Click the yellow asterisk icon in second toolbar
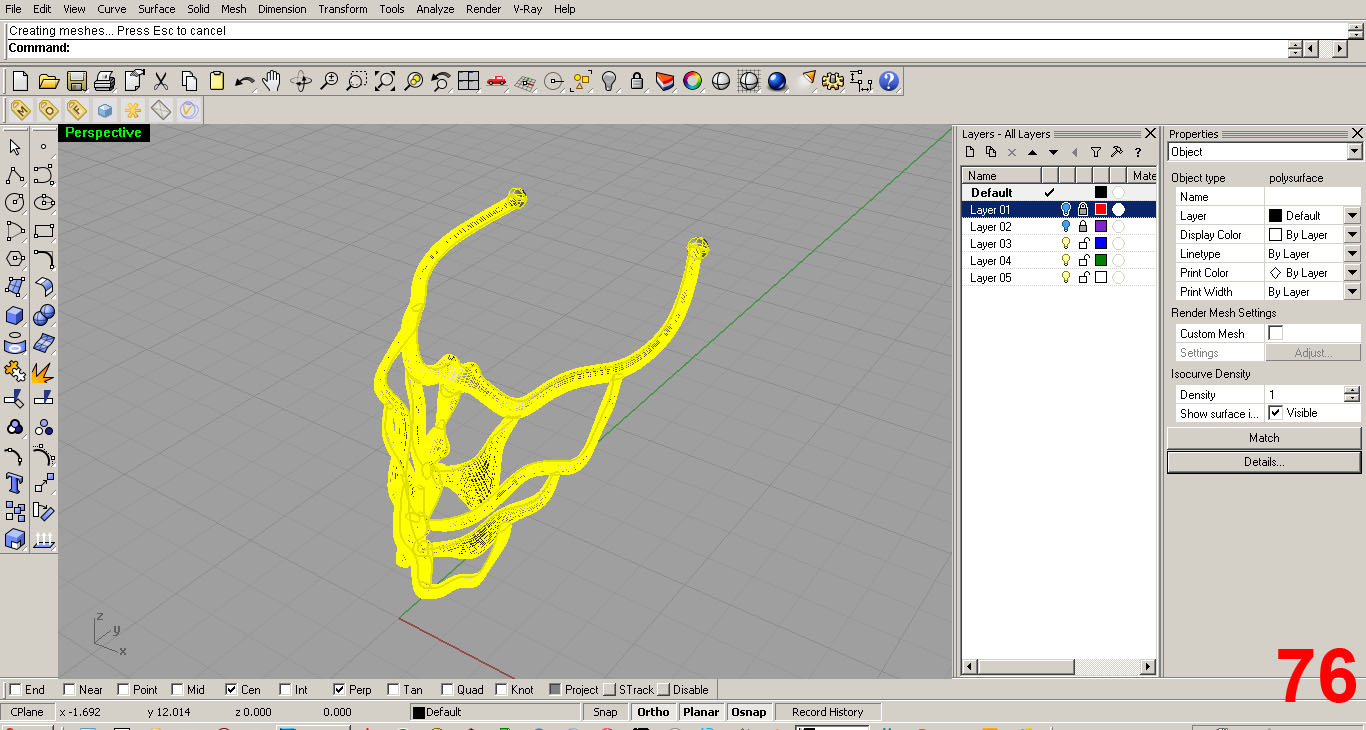 [132, 110]
